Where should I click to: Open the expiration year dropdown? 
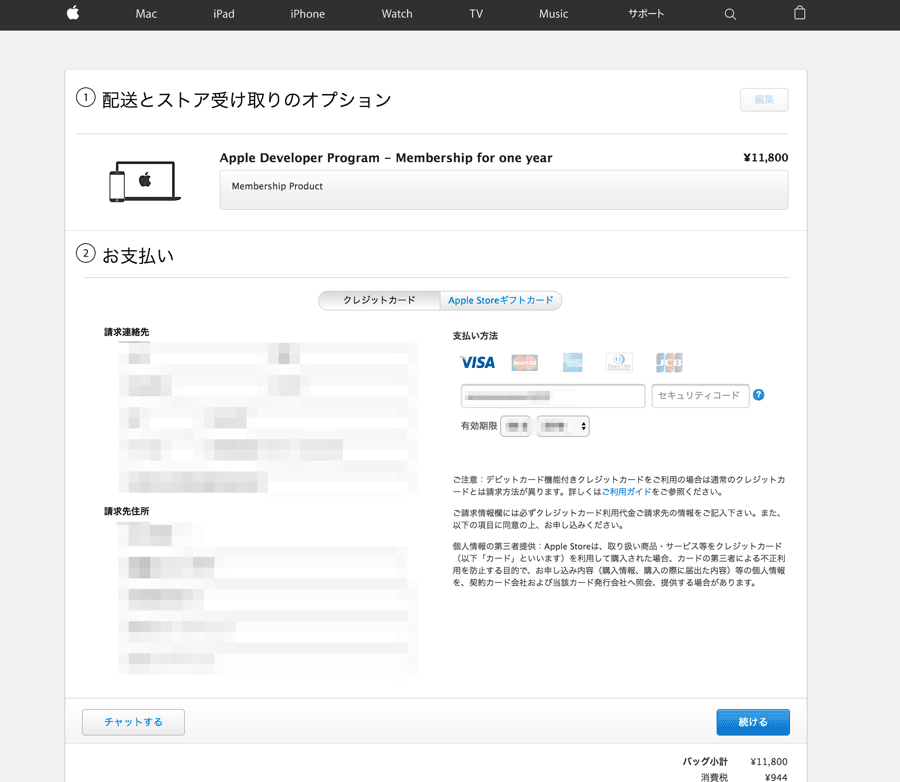pos(563,426)
